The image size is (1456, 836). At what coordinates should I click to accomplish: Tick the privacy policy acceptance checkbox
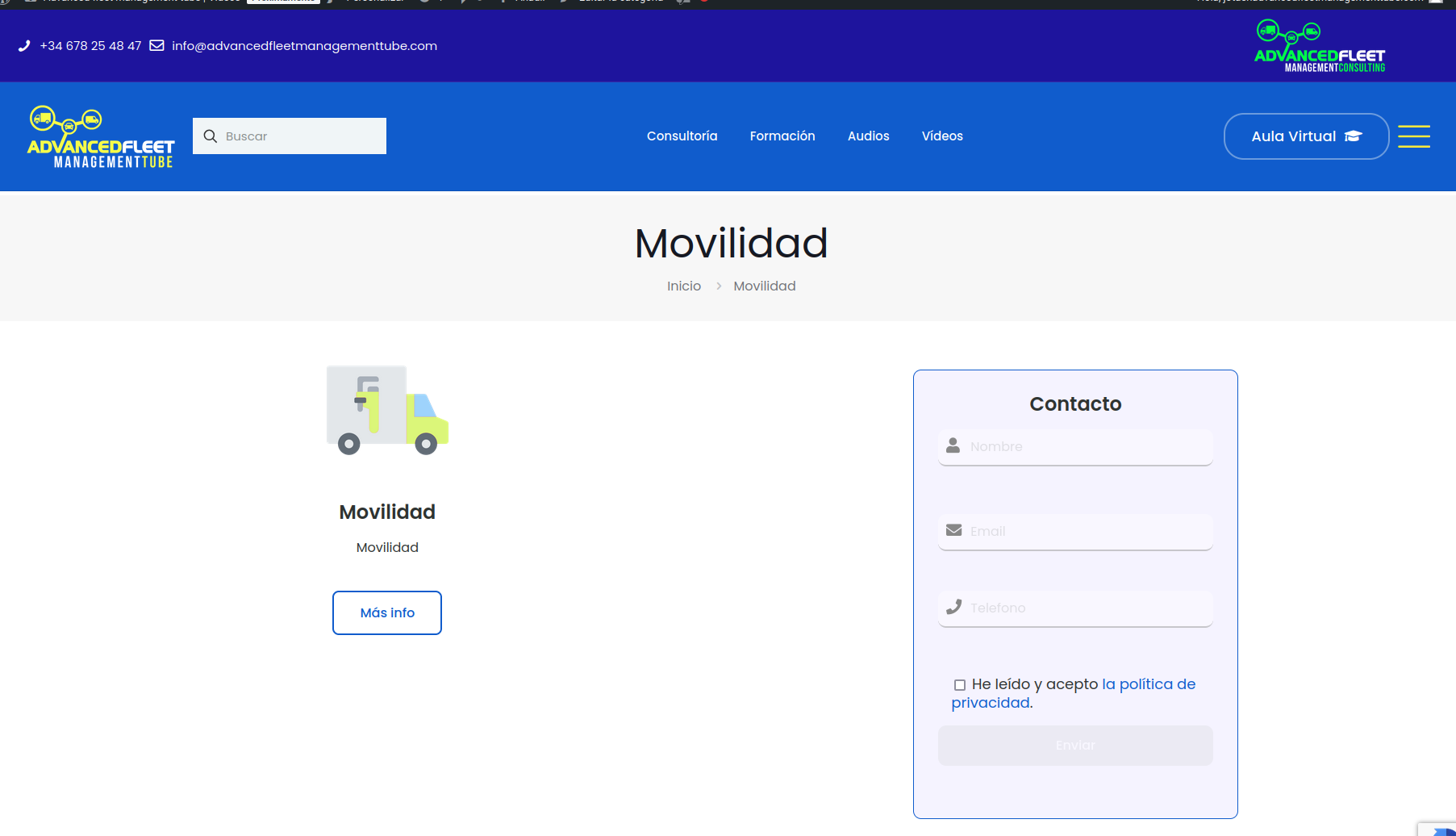coord(960,685)
